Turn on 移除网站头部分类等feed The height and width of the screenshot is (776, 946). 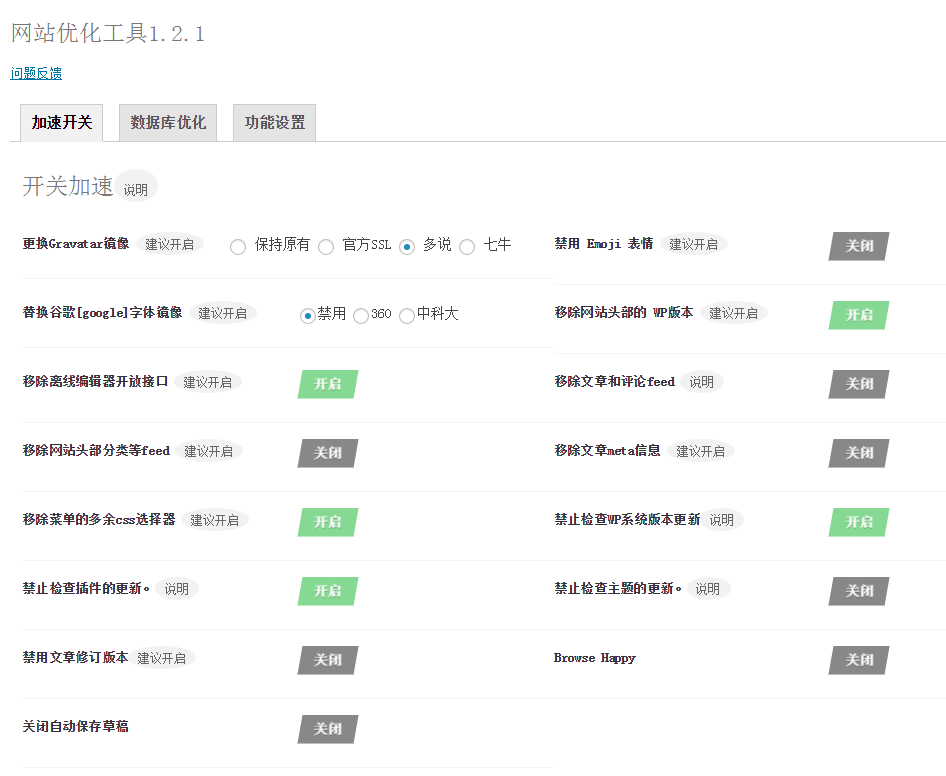click(x=327, y=453)
